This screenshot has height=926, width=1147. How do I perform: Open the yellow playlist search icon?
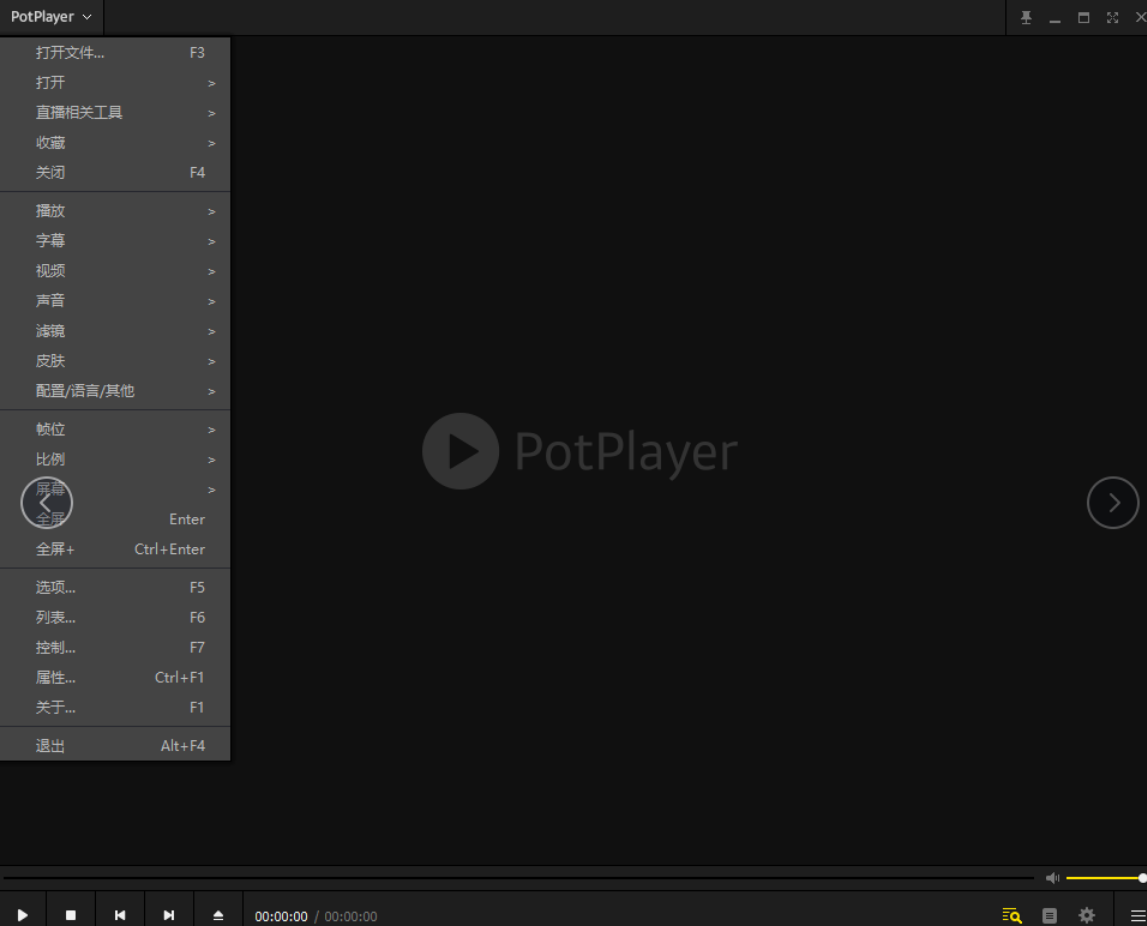tap(1012, 915)
